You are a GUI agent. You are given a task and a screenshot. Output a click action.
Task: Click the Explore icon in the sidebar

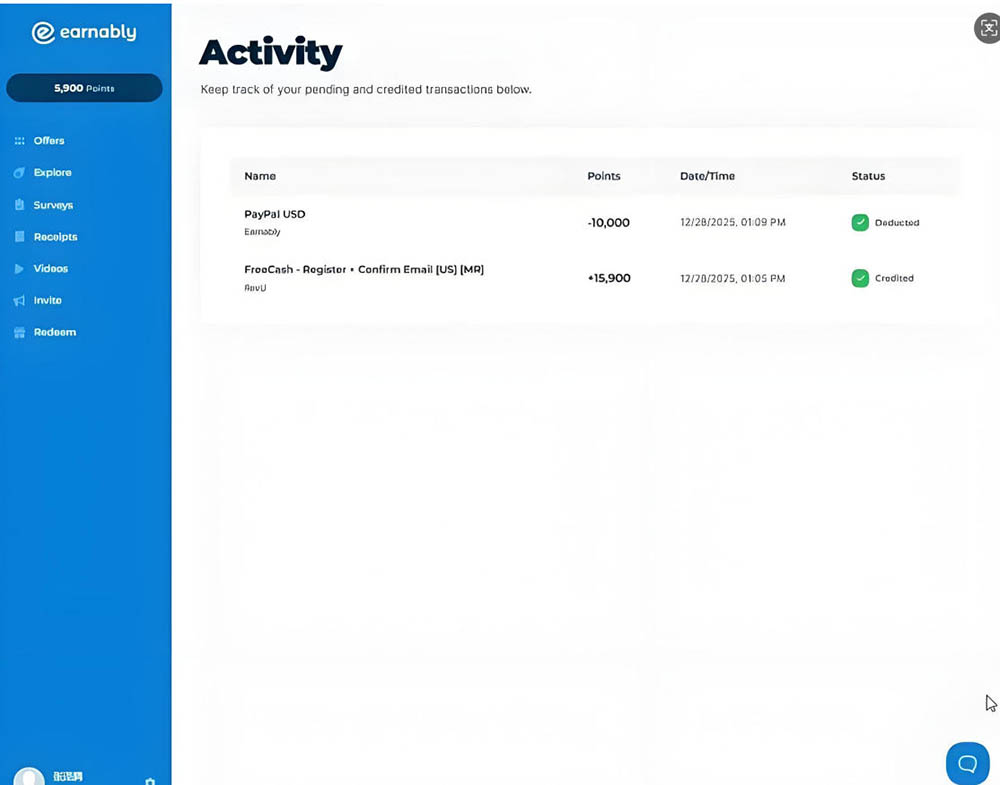click(x=20, y=173)
